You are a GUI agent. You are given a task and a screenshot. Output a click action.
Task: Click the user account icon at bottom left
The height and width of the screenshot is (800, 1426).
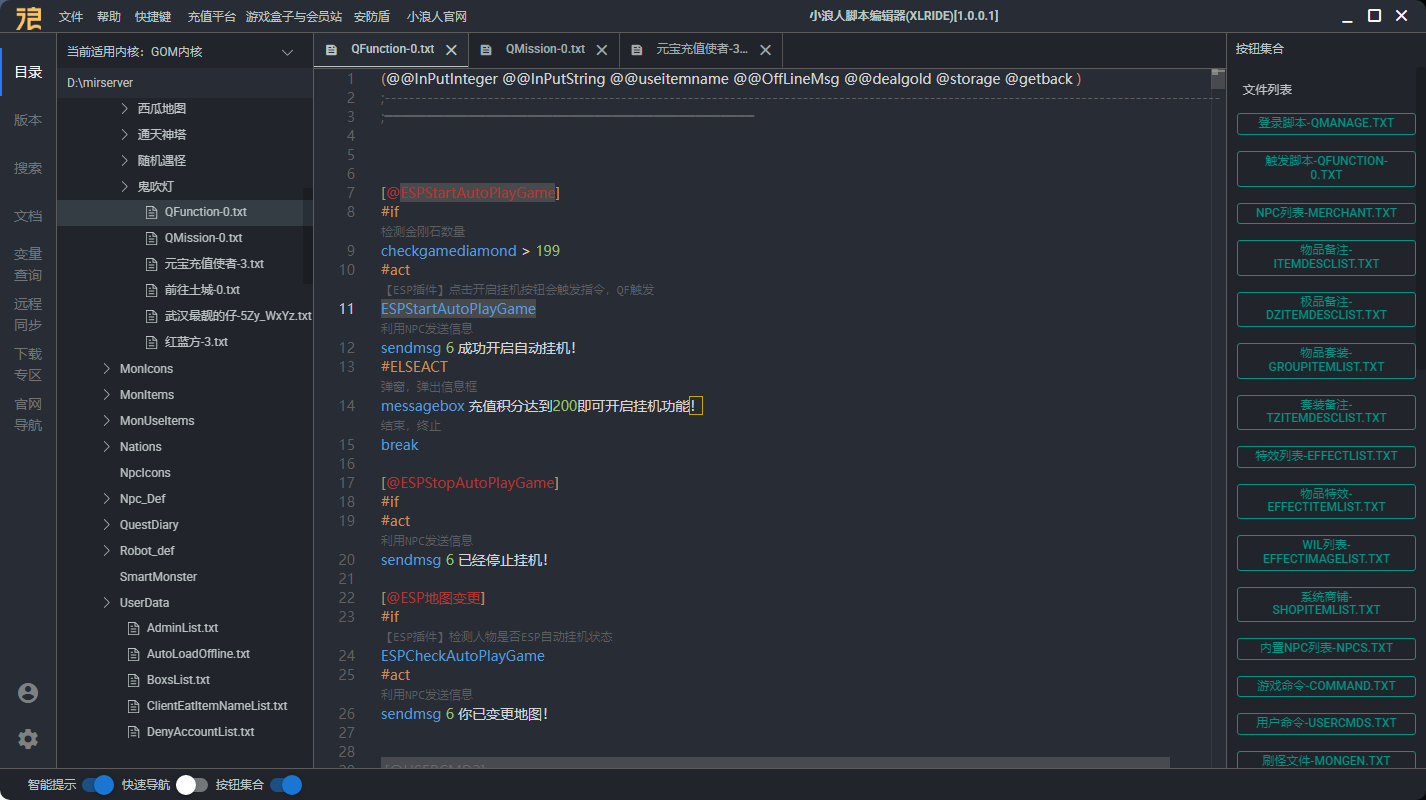(27, 692)
